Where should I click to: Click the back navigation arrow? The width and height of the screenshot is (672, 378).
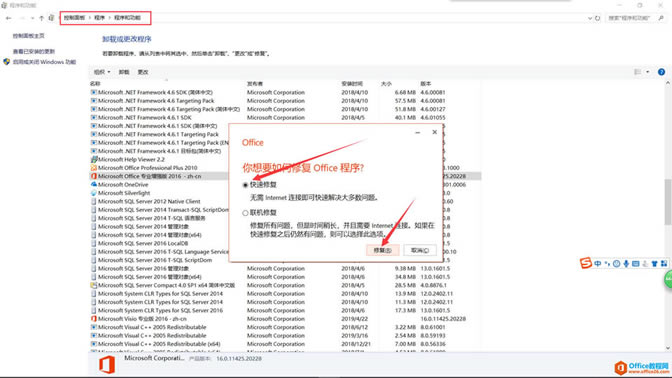click(x=9, y=18)
